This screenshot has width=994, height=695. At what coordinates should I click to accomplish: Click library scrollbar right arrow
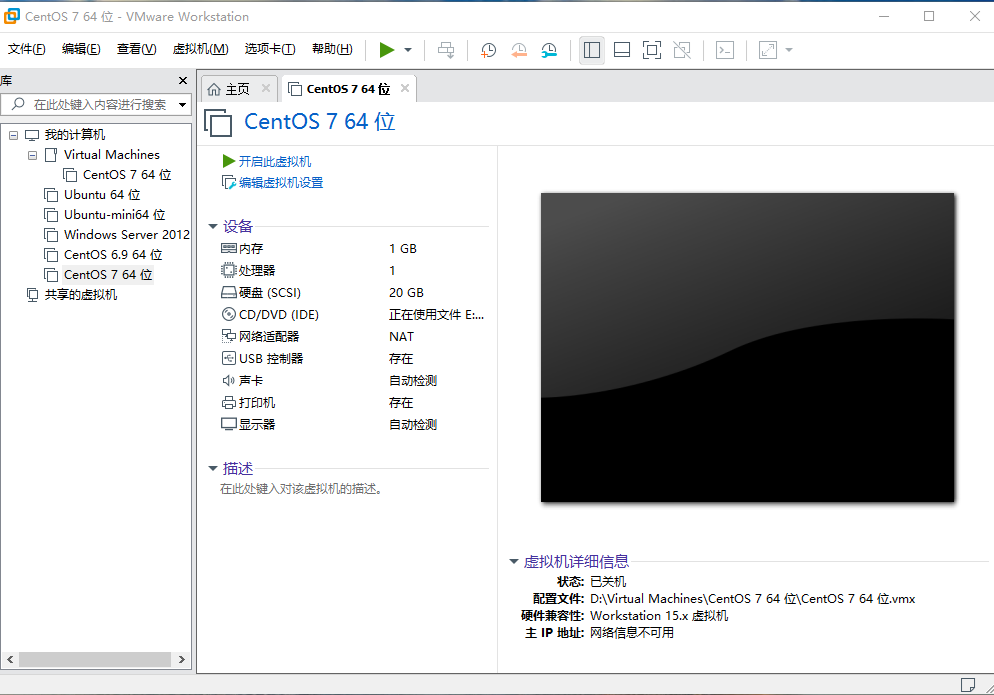tap(182, 659)
